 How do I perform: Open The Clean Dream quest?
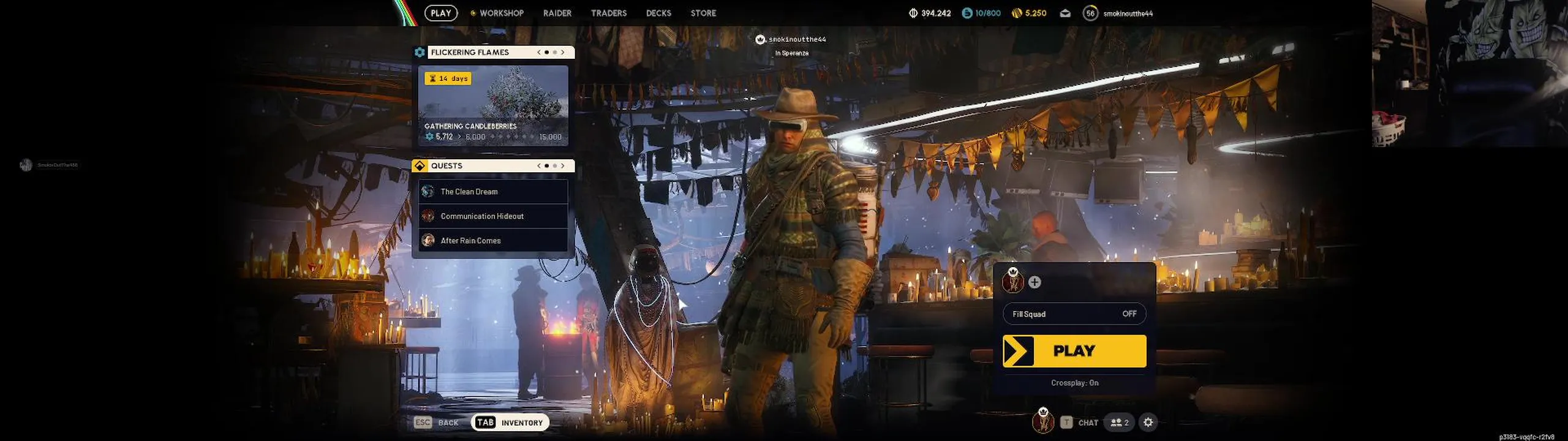point(493,192)
